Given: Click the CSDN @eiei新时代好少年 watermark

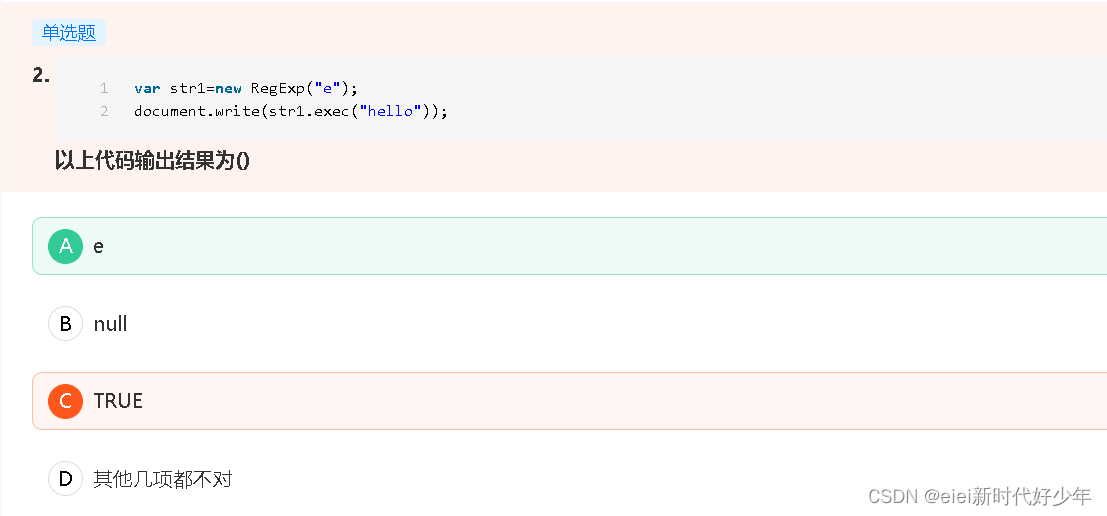Looking at the screenshot, I should (980, 496).
